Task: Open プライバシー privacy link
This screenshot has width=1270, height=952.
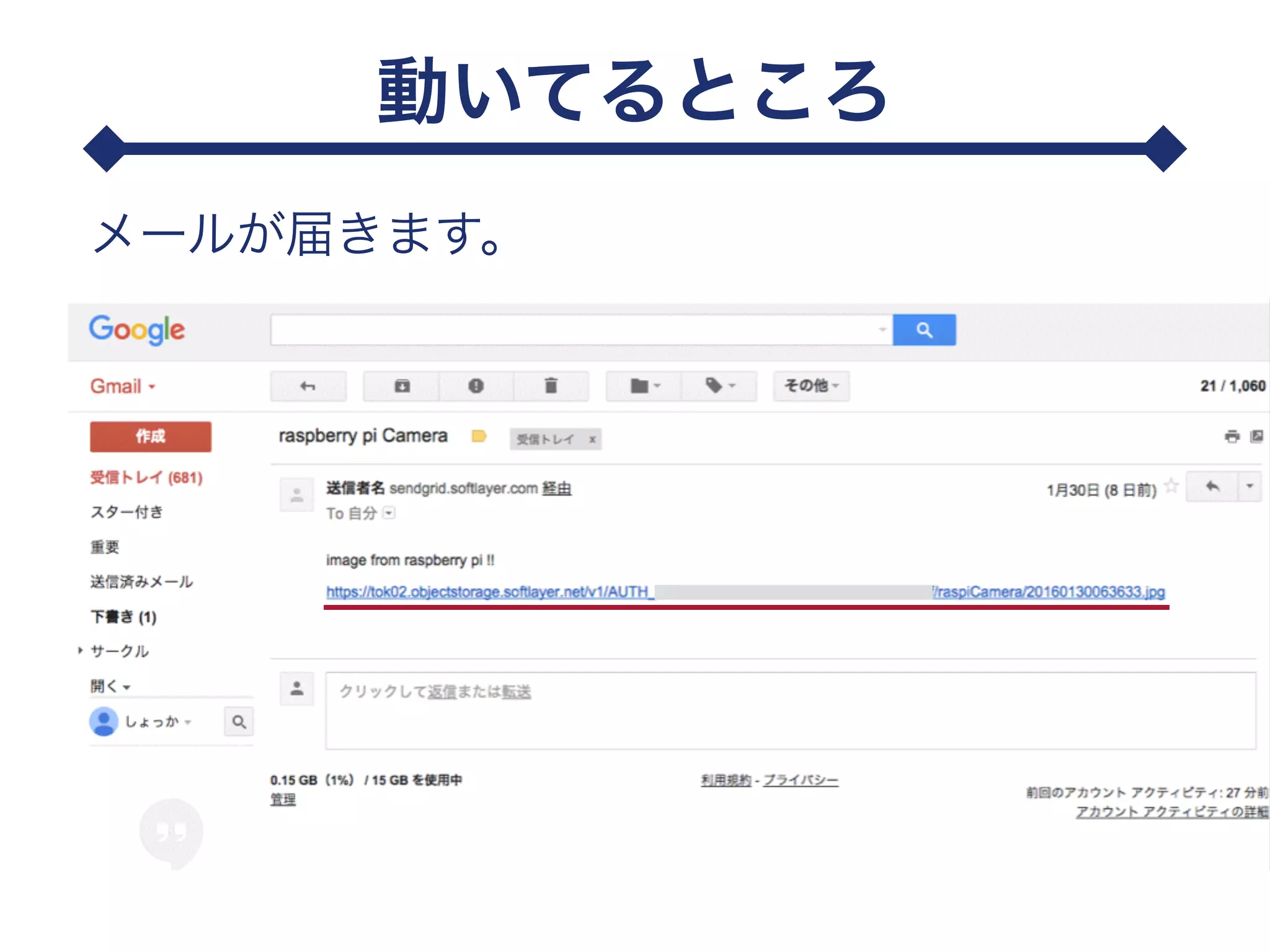Action: (x=801, y=780)
